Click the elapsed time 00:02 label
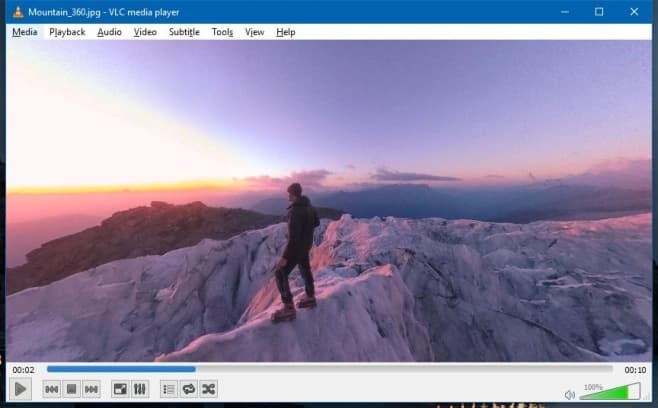The width and height of the screenshot is (658, 408). pos(24,370)
